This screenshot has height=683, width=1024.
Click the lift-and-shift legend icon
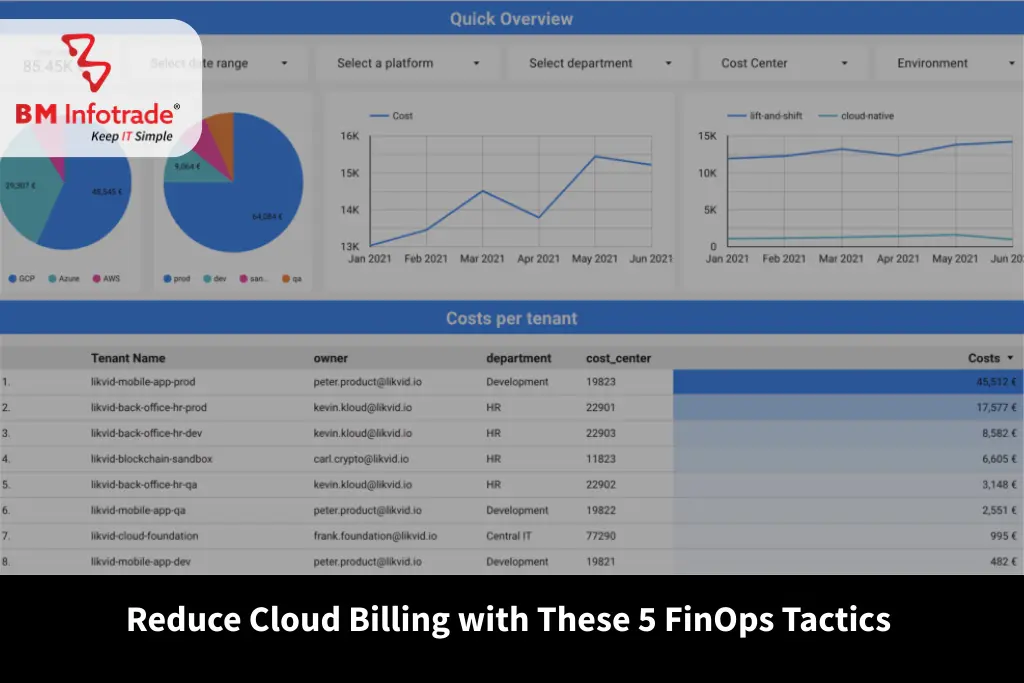(735, 115)
